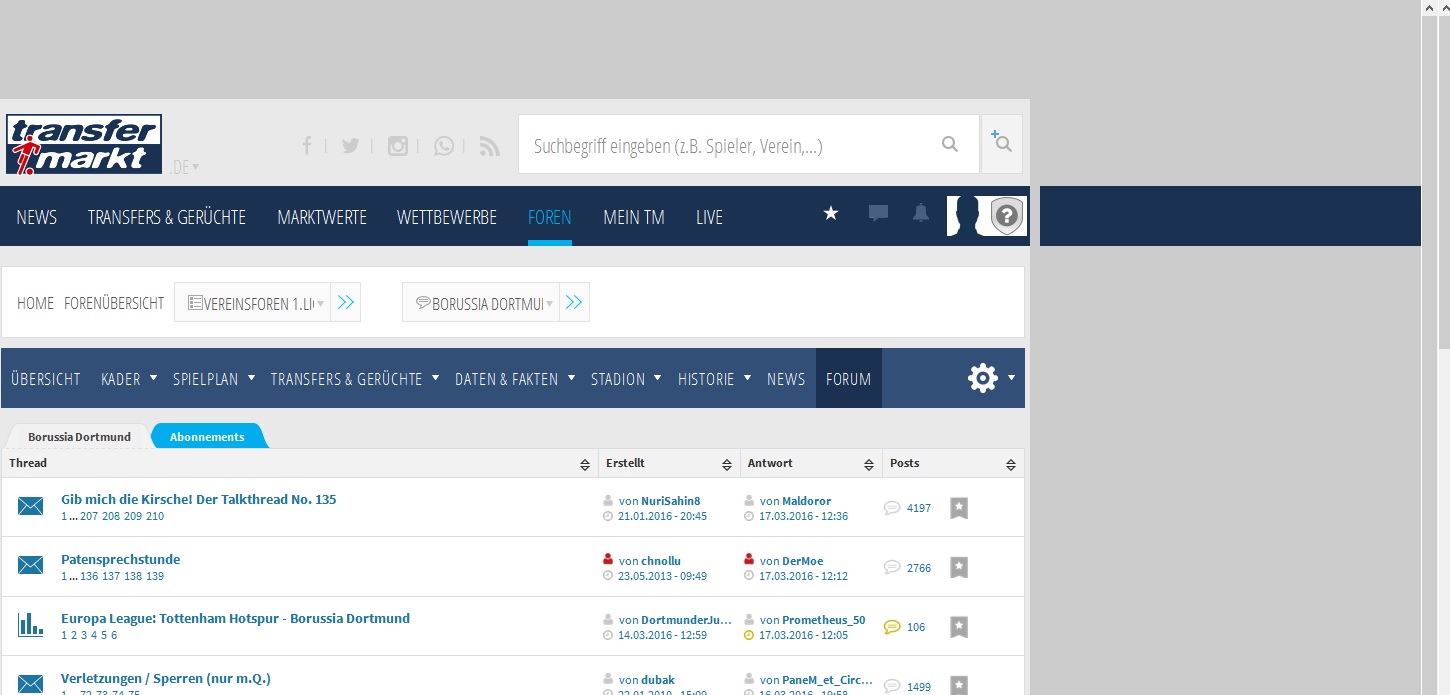The image size is (1450, 695).
Task: Click envelope icon of Gib mich die Kirsche thread
Action: (x=30, y=507)
